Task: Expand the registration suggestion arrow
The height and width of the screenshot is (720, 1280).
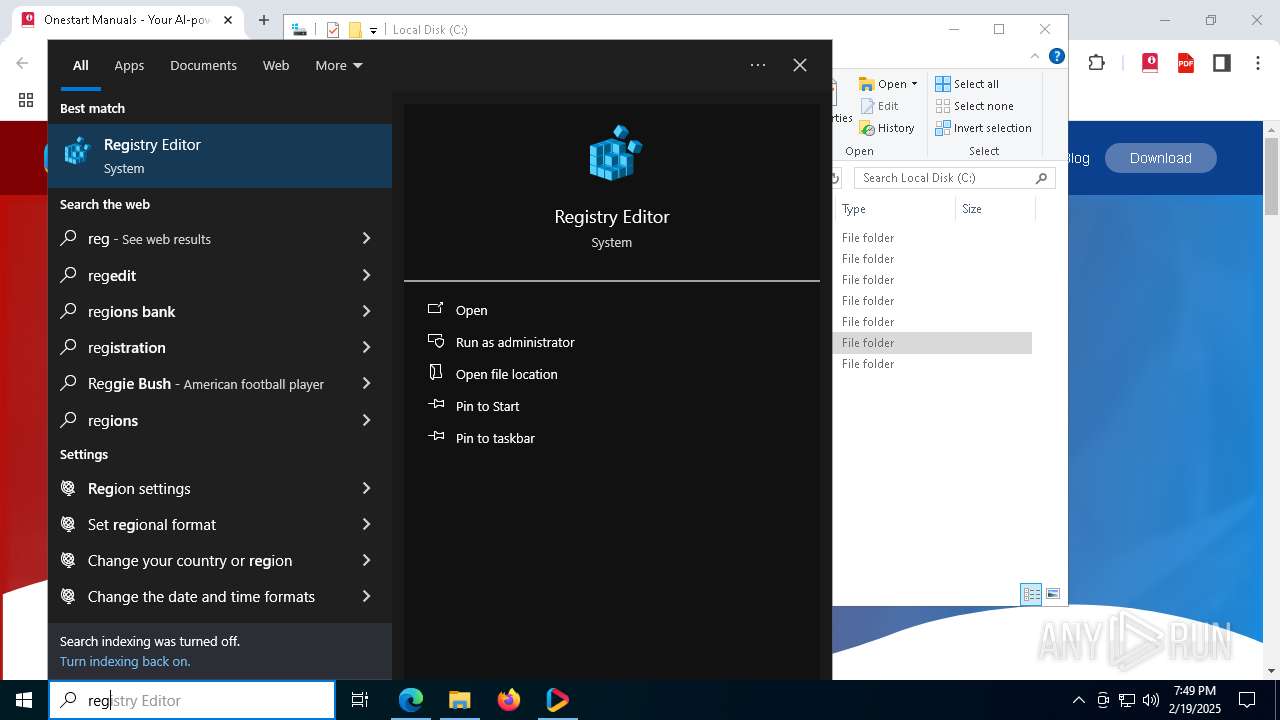Action: click(x=366, y=347)
